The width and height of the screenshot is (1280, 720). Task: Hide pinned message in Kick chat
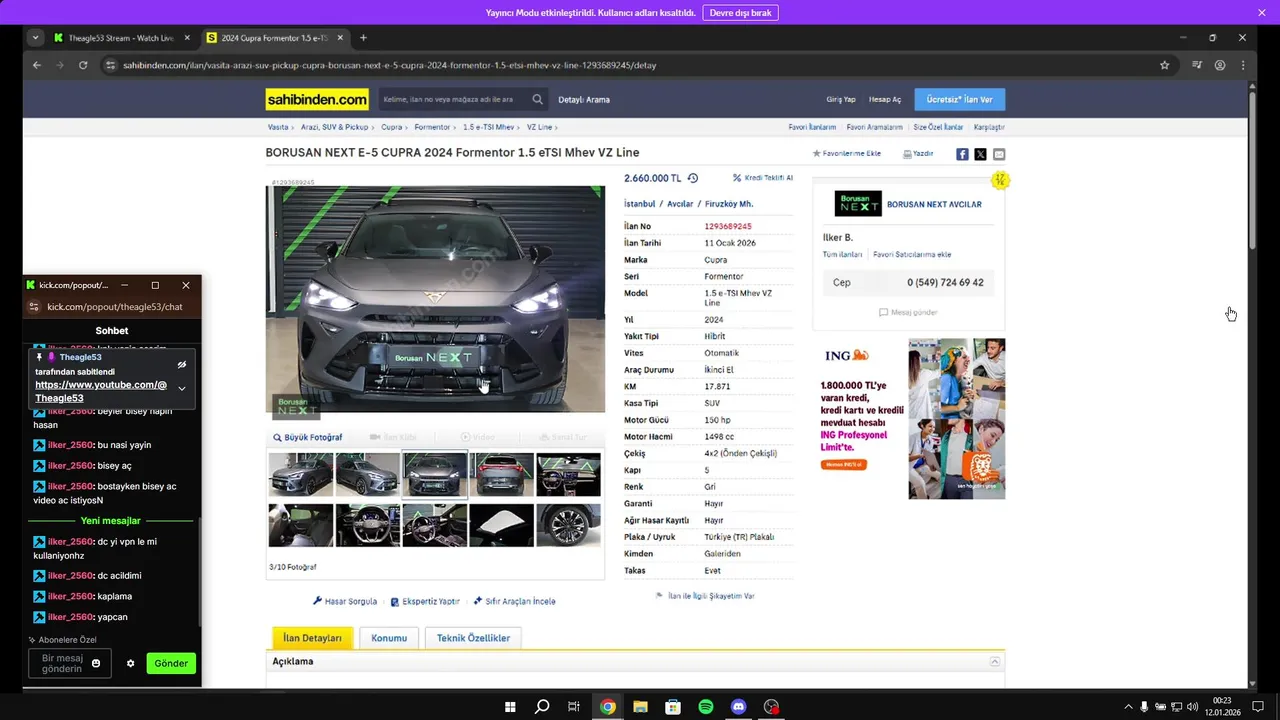(x=182, y=365)
